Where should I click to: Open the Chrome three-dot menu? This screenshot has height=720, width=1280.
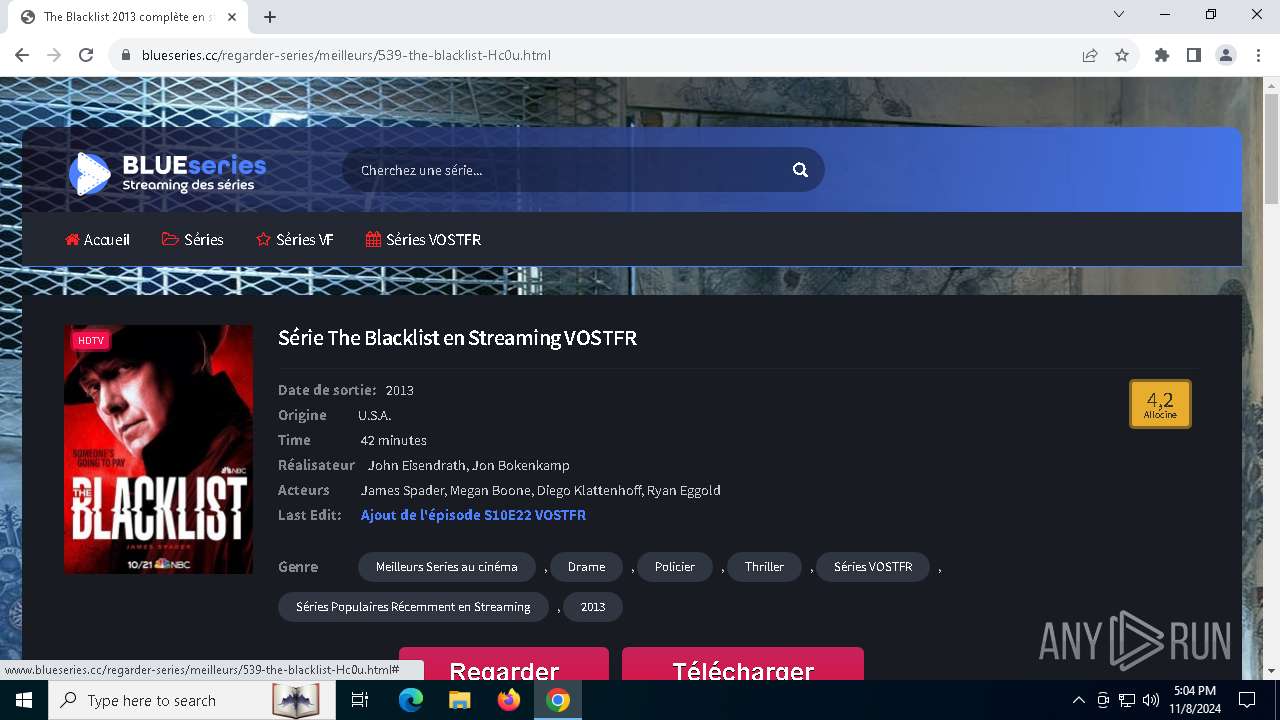tap(1258, 55)
